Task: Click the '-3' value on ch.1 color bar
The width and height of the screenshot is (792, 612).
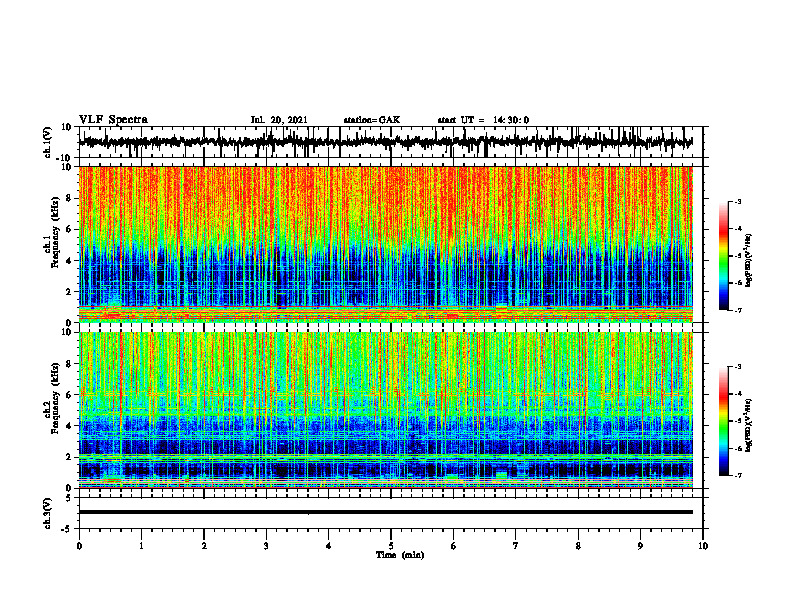Action: [x=738, y=202]
